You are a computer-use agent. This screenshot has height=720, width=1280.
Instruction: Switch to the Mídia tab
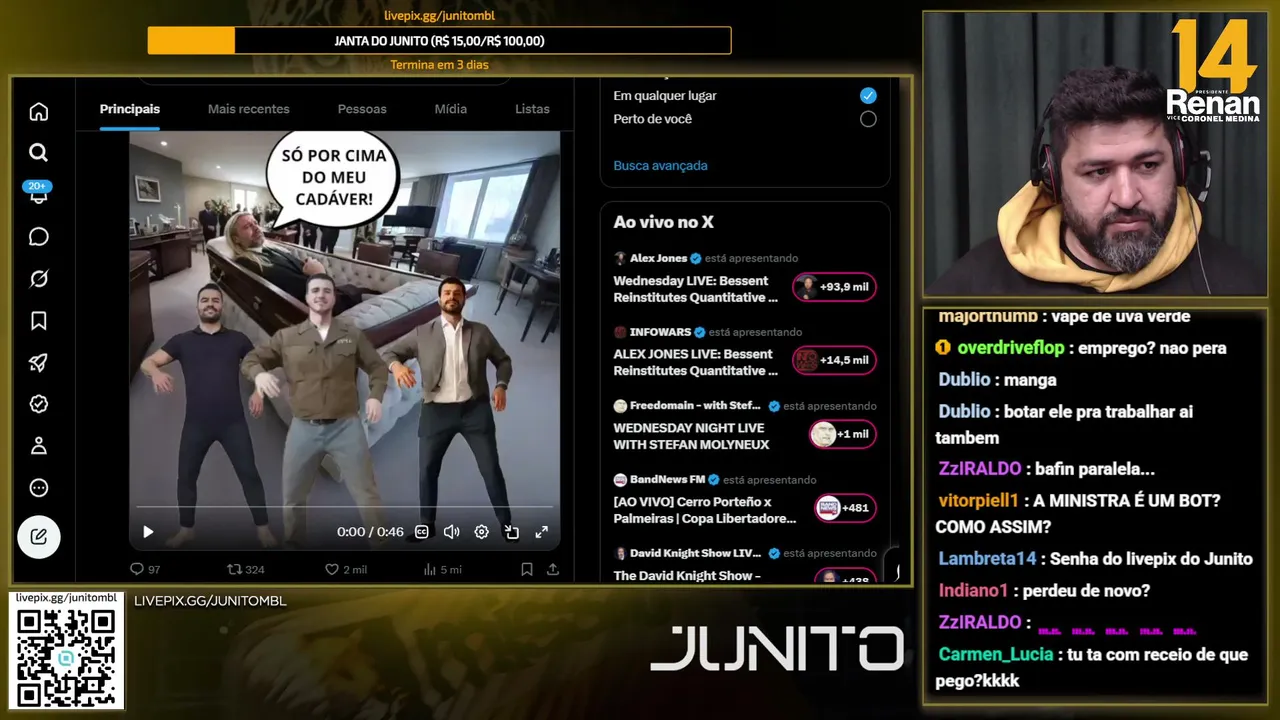point(451,109)
